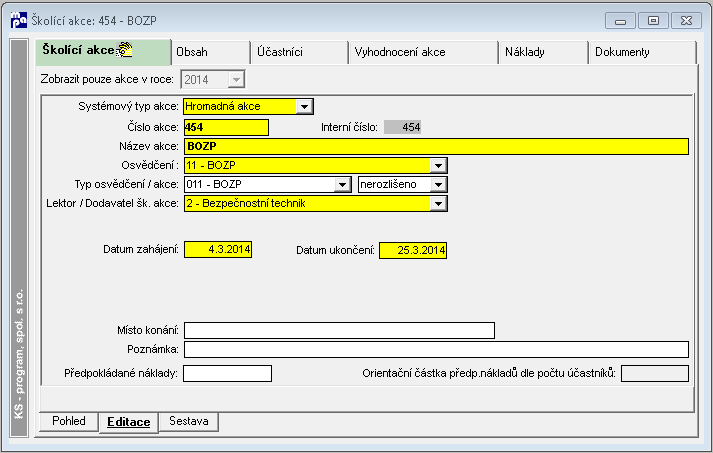The height and width of the screenshot is (453, 713).
Task: Click the Poznámka input field
Action: click(436, 349)
